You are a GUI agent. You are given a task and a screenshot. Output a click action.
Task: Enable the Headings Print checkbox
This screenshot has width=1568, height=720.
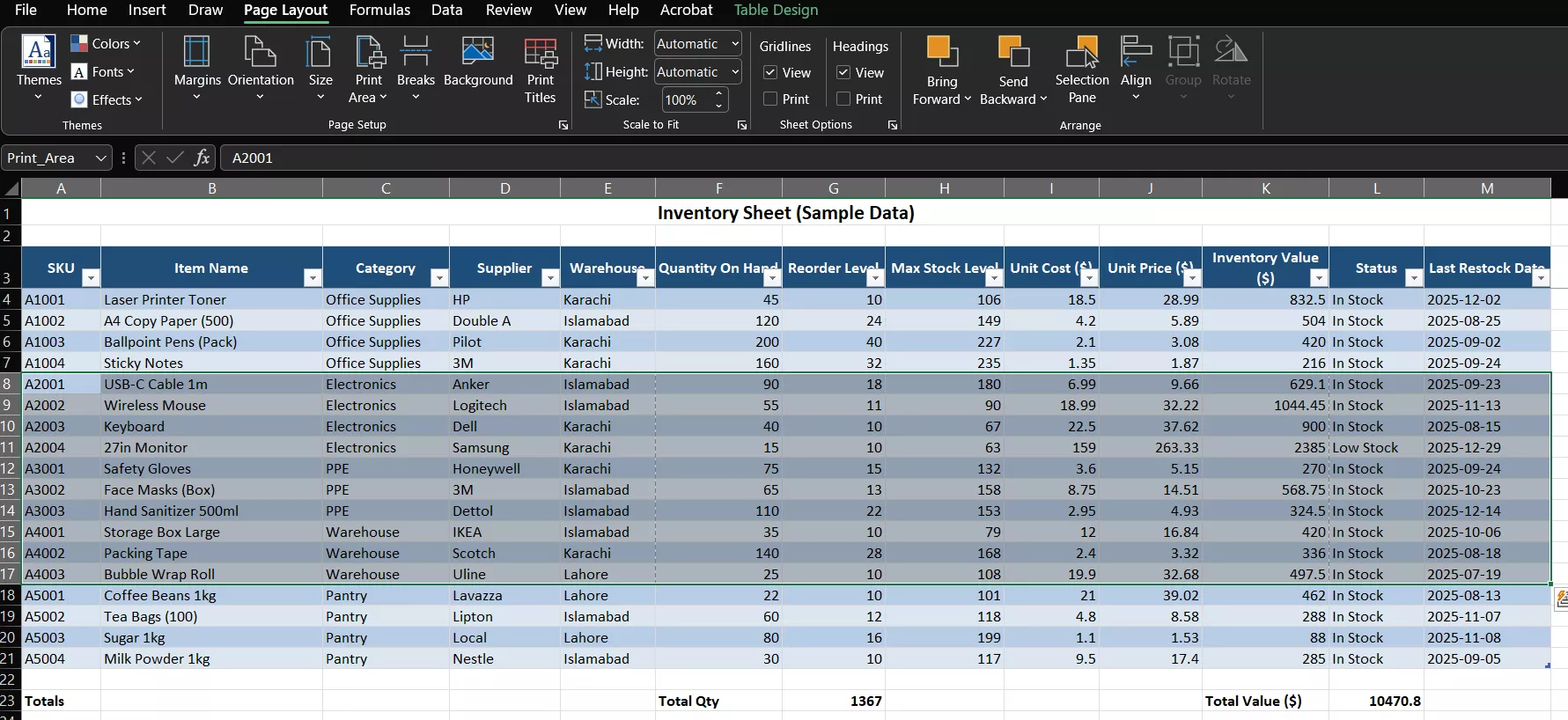[843, 99]
